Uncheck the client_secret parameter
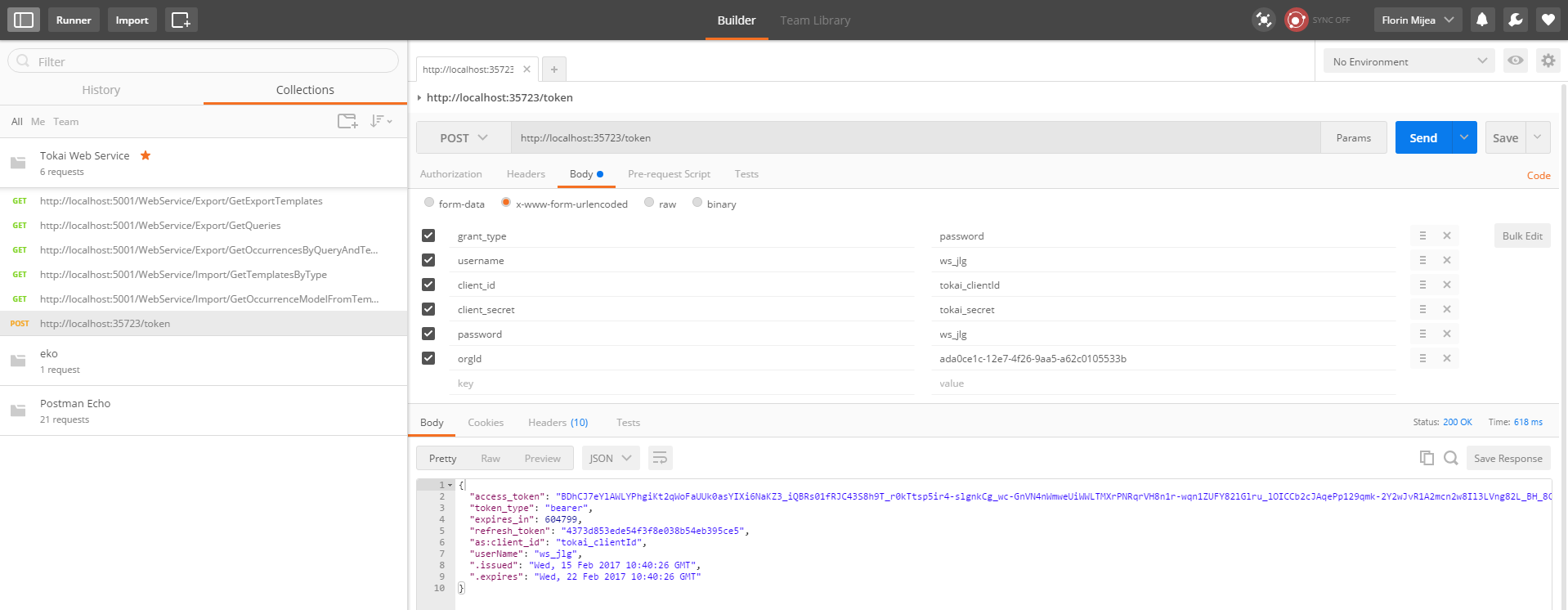 pos(428,309)
